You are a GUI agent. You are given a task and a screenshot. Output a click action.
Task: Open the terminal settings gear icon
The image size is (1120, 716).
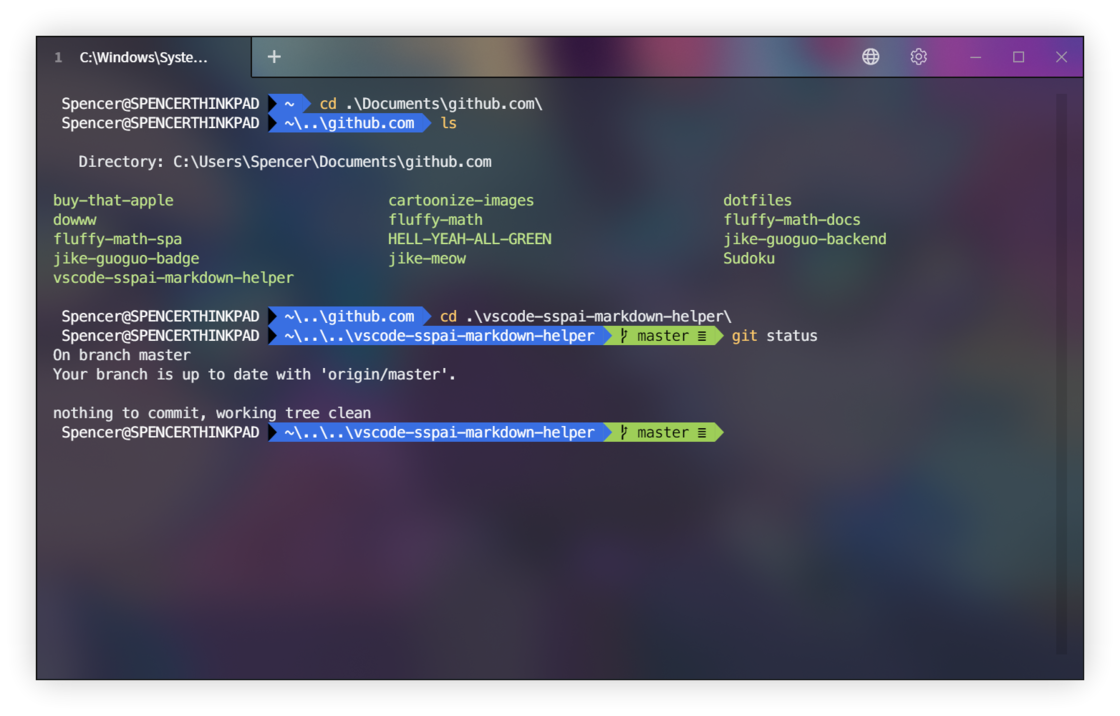click(x=918, y=57)
